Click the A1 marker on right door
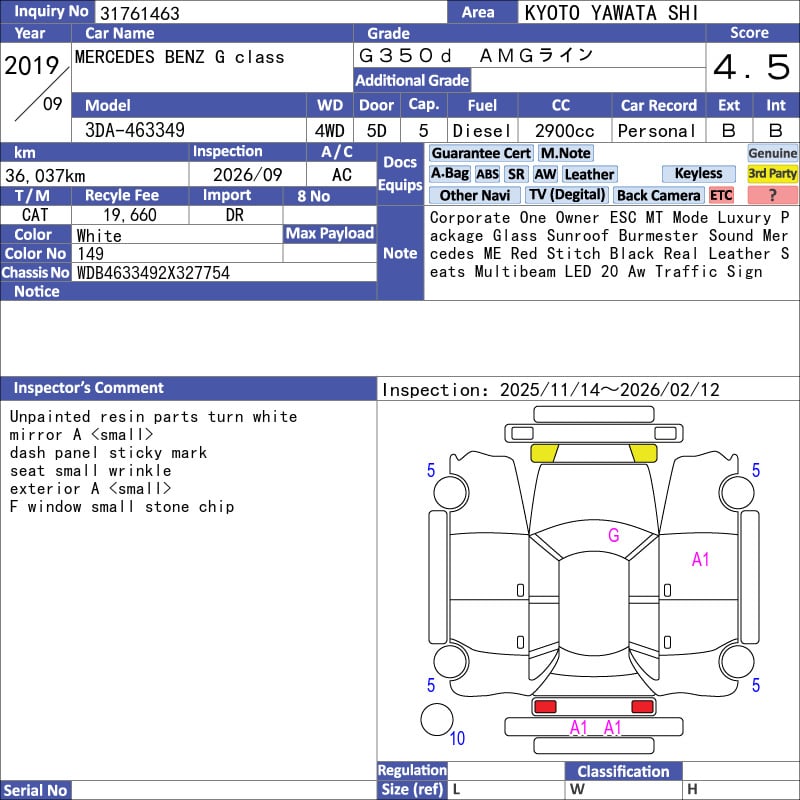This screenshot has width=800, height=800. coord(700,560)
